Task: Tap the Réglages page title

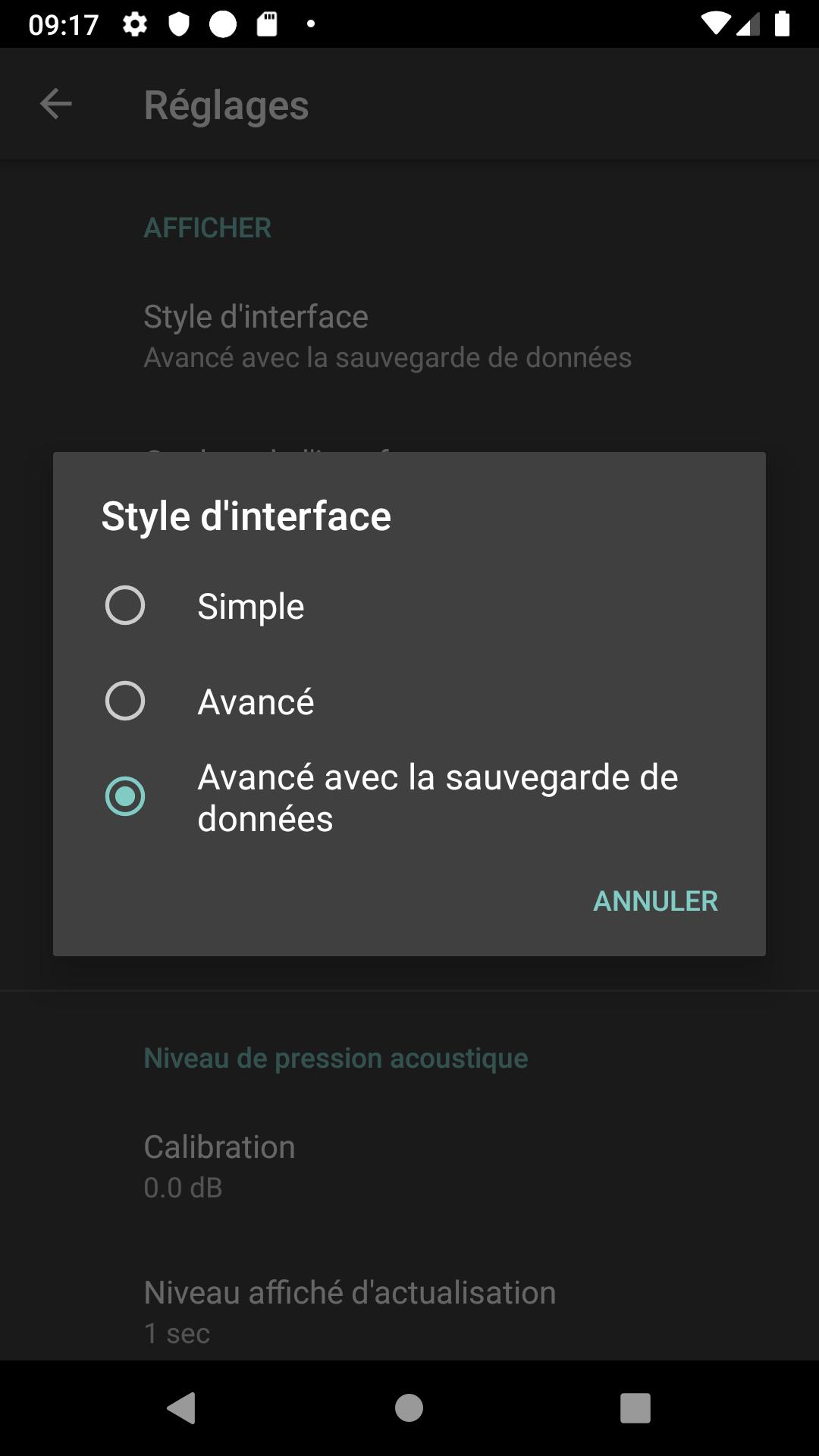Action: tap(227, 105)
